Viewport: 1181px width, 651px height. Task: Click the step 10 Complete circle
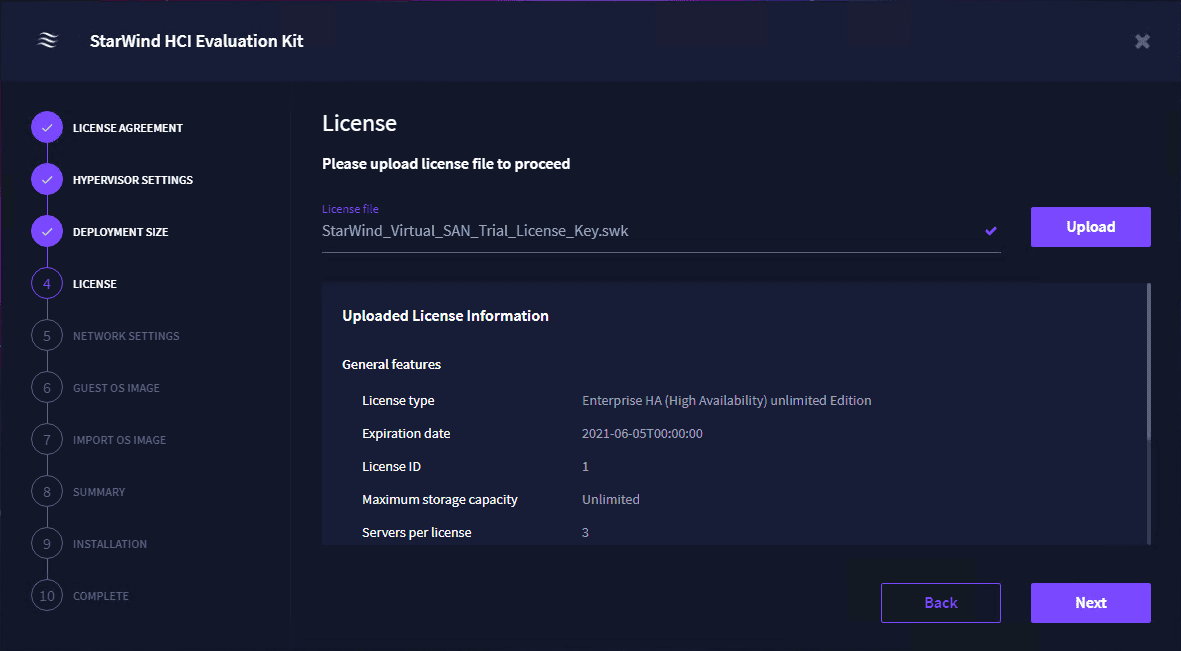(x=47, y=596)
